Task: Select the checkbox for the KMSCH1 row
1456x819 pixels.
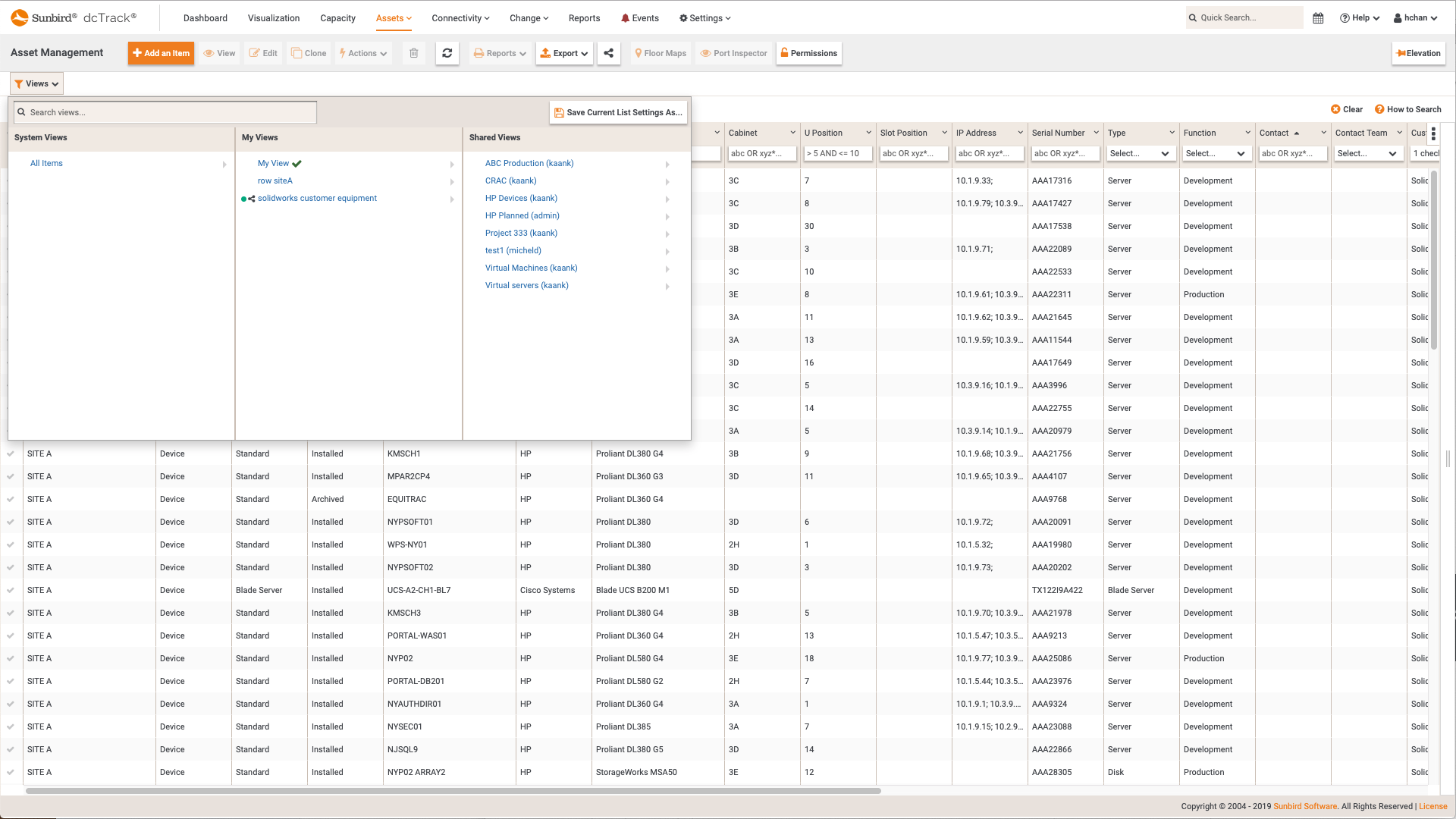Action: coord(11,453)
